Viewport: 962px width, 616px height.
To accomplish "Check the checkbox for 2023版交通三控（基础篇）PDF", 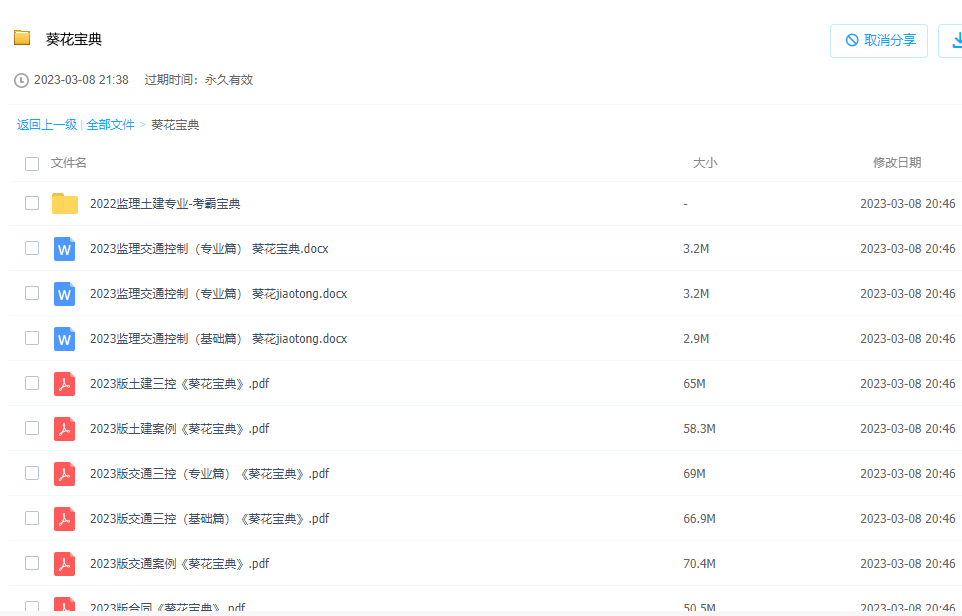I will click(x=31, y=518).
